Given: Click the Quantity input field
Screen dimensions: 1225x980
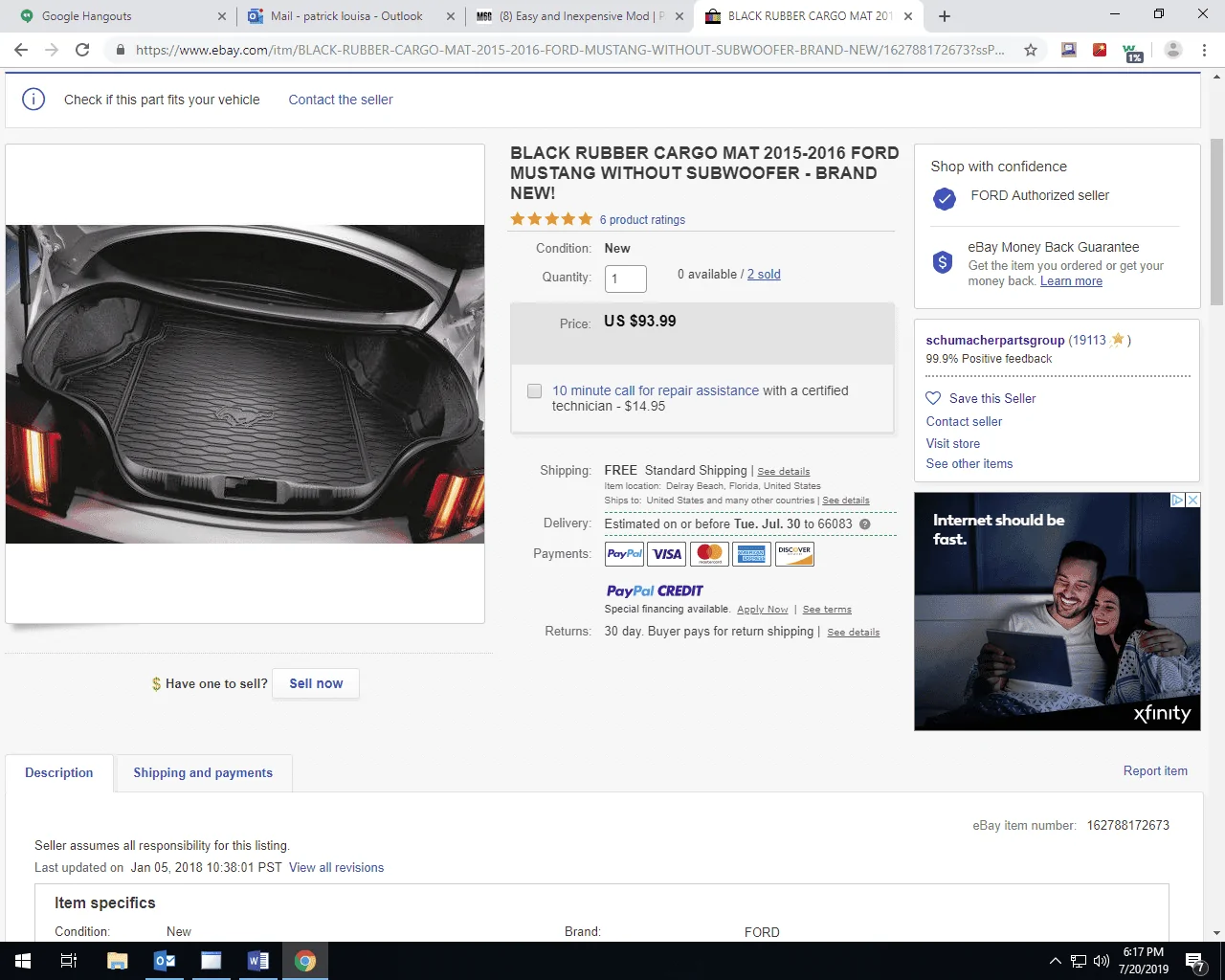Looking at the screenshot, I should pyautogui.click(x=626, y=278).
